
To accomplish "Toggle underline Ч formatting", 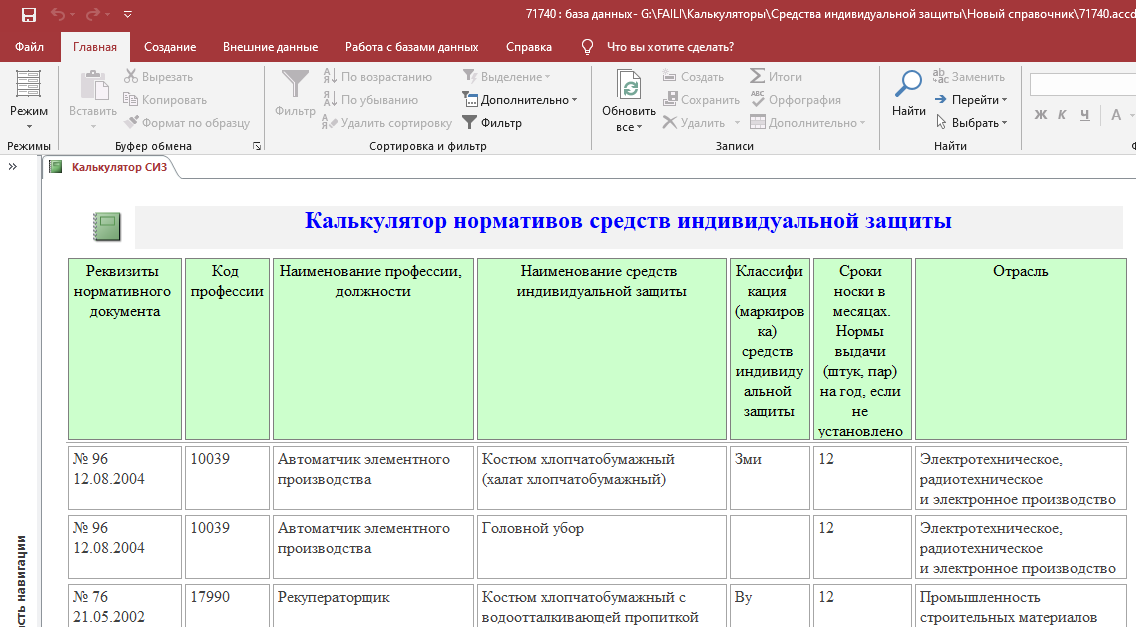I will pyautogui.click(x=1085, y=115).
